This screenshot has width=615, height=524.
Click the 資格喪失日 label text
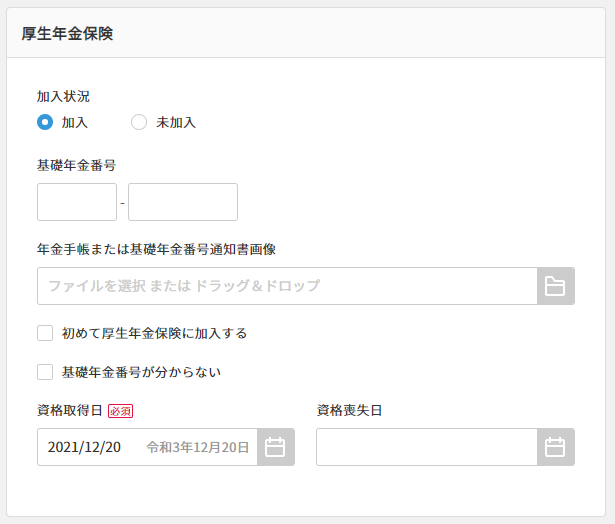pyautogui.click(x=349, y=410)
